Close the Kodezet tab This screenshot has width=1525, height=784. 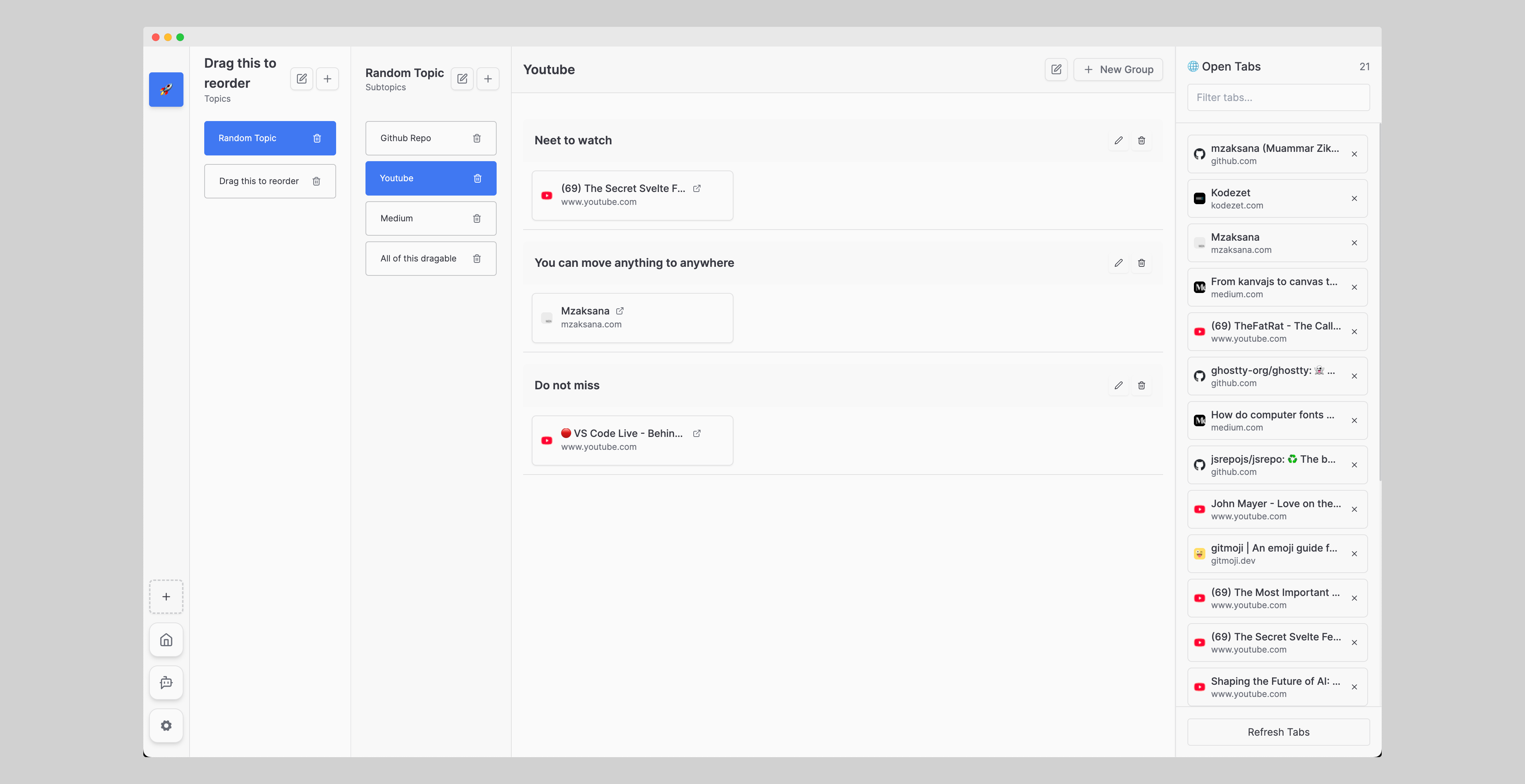(x=1354, y=198)
